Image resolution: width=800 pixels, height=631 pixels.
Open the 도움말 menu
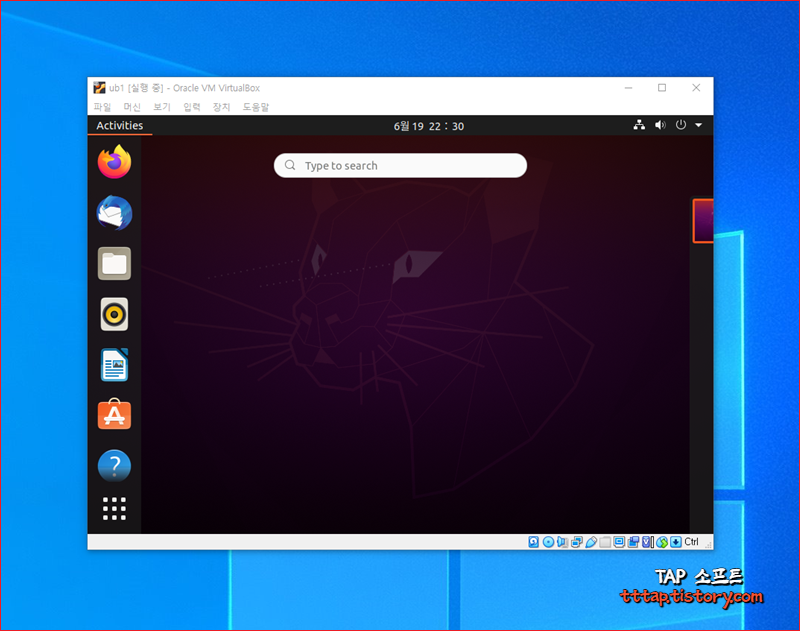pyautogui.click(x=255, y=107)
